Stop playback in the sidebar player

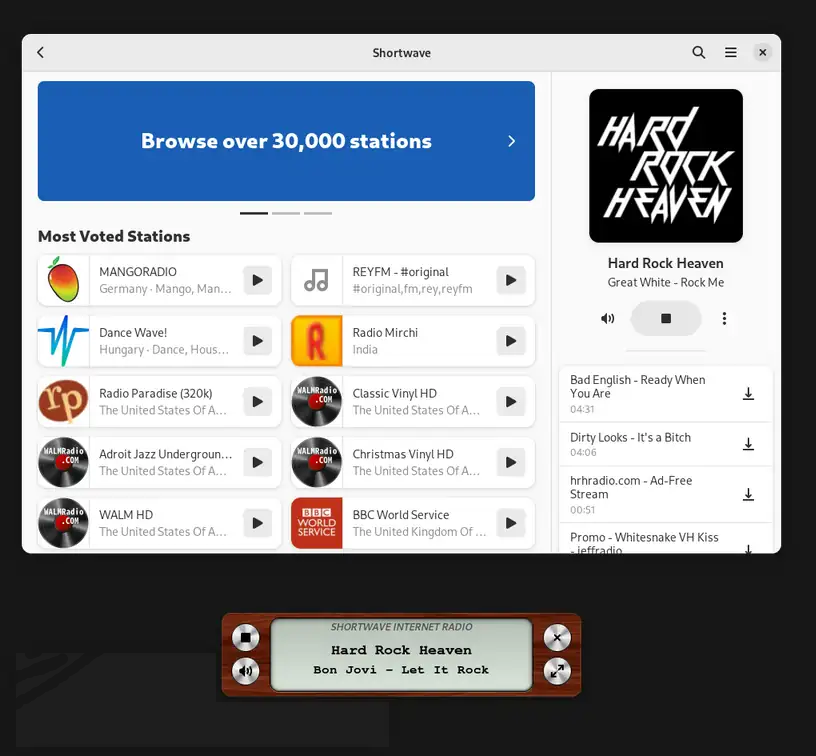(x=666, y=319)
